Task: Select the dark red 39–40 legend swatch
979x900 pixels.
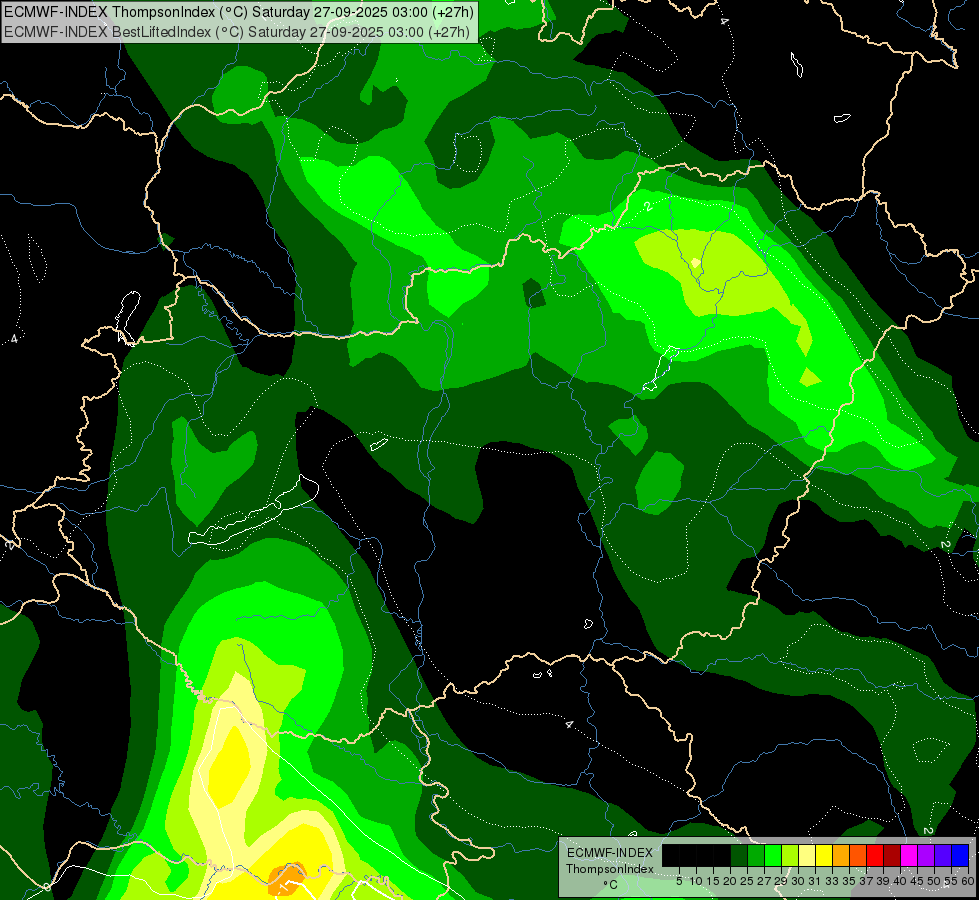Action: [891, 855]
